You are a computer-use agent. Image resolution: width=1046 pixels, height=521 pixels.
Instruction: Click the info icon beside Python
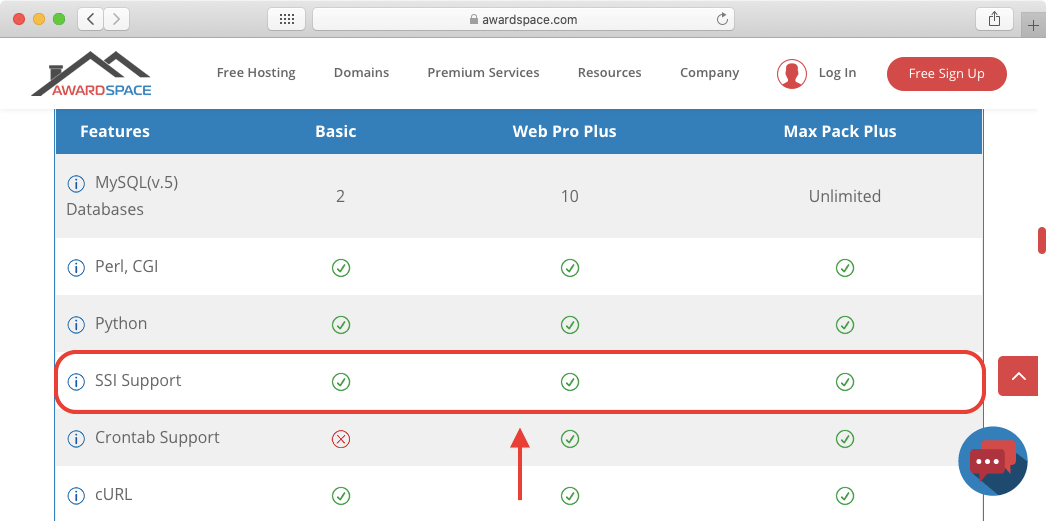pos(75,325)
